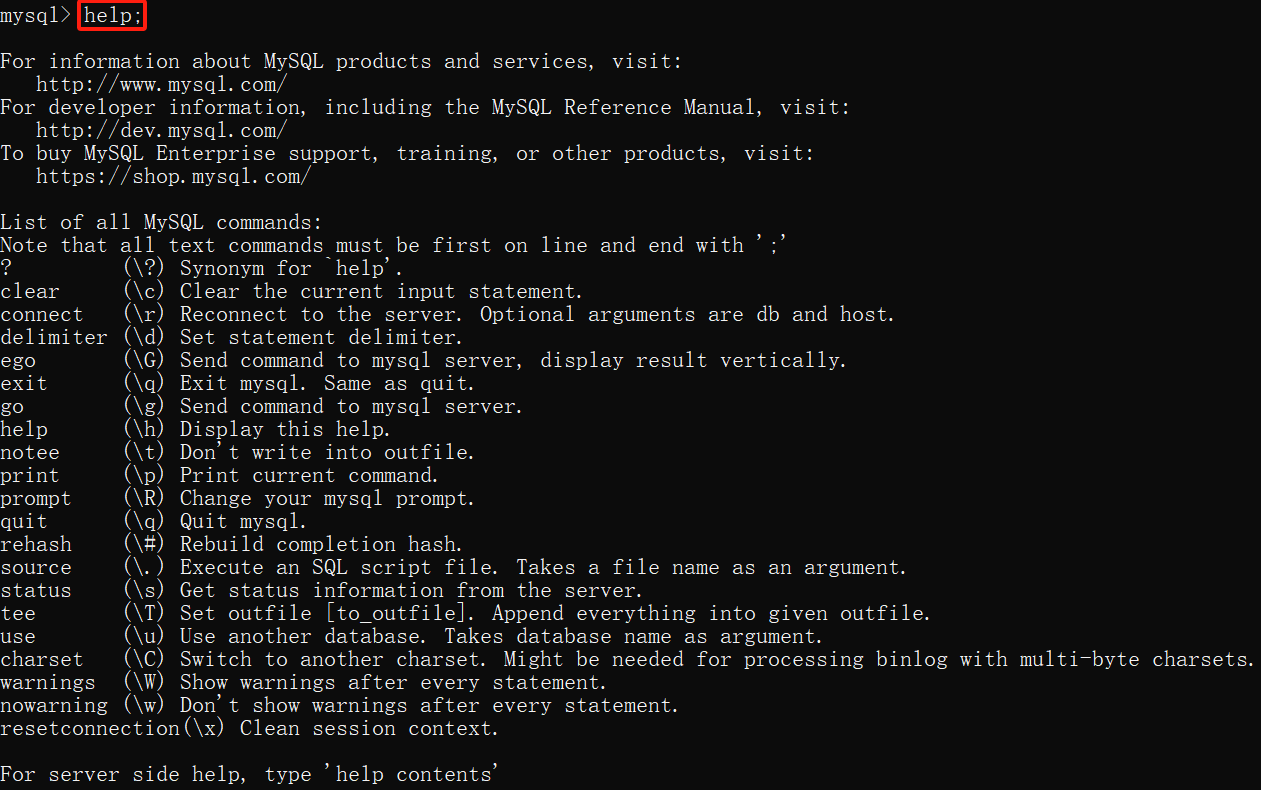Select the 'rehash' command name

click(x=36, y=545)
